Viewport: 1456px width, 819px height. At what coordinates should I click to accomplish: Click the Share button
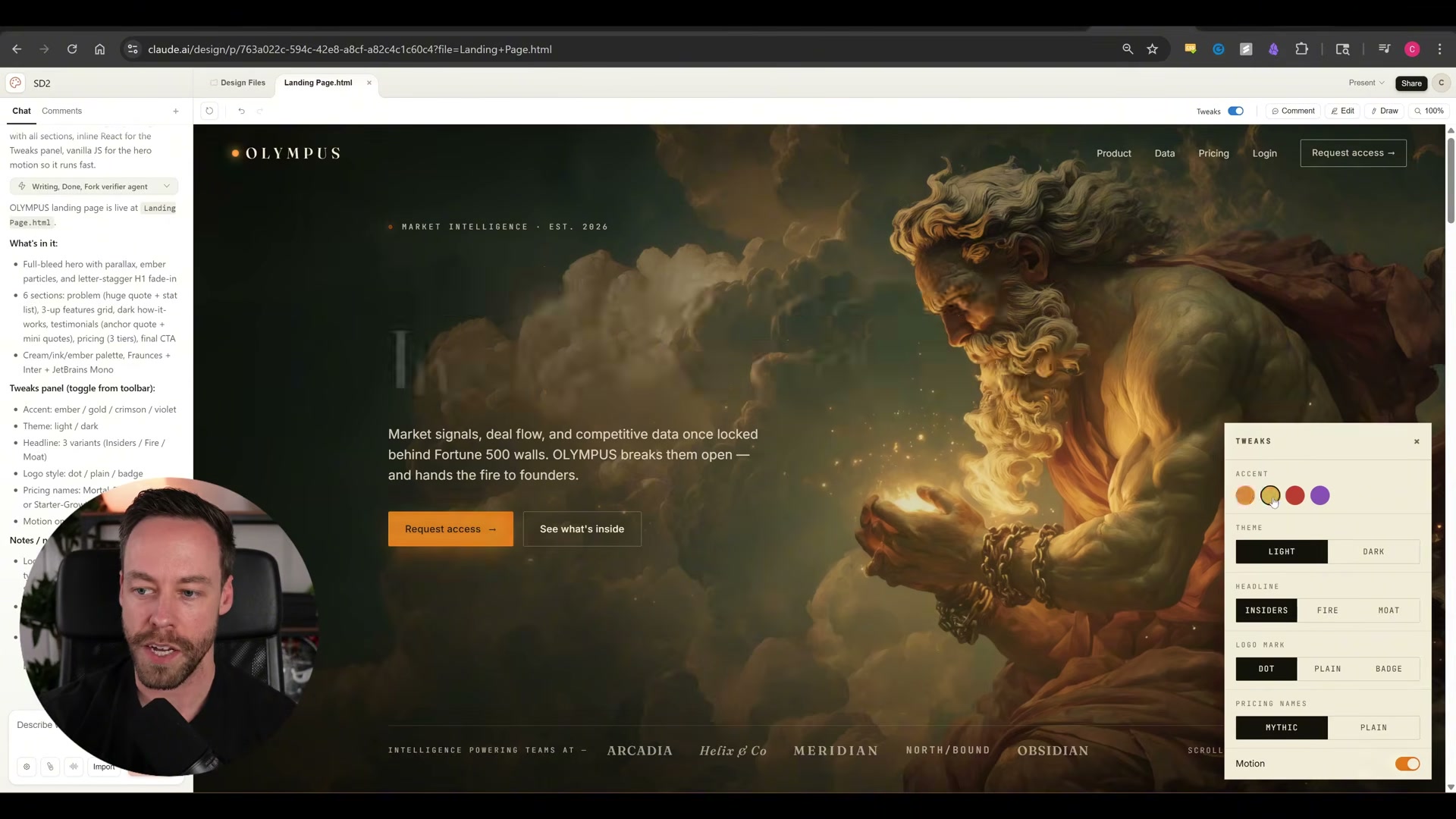[1411, 83]
